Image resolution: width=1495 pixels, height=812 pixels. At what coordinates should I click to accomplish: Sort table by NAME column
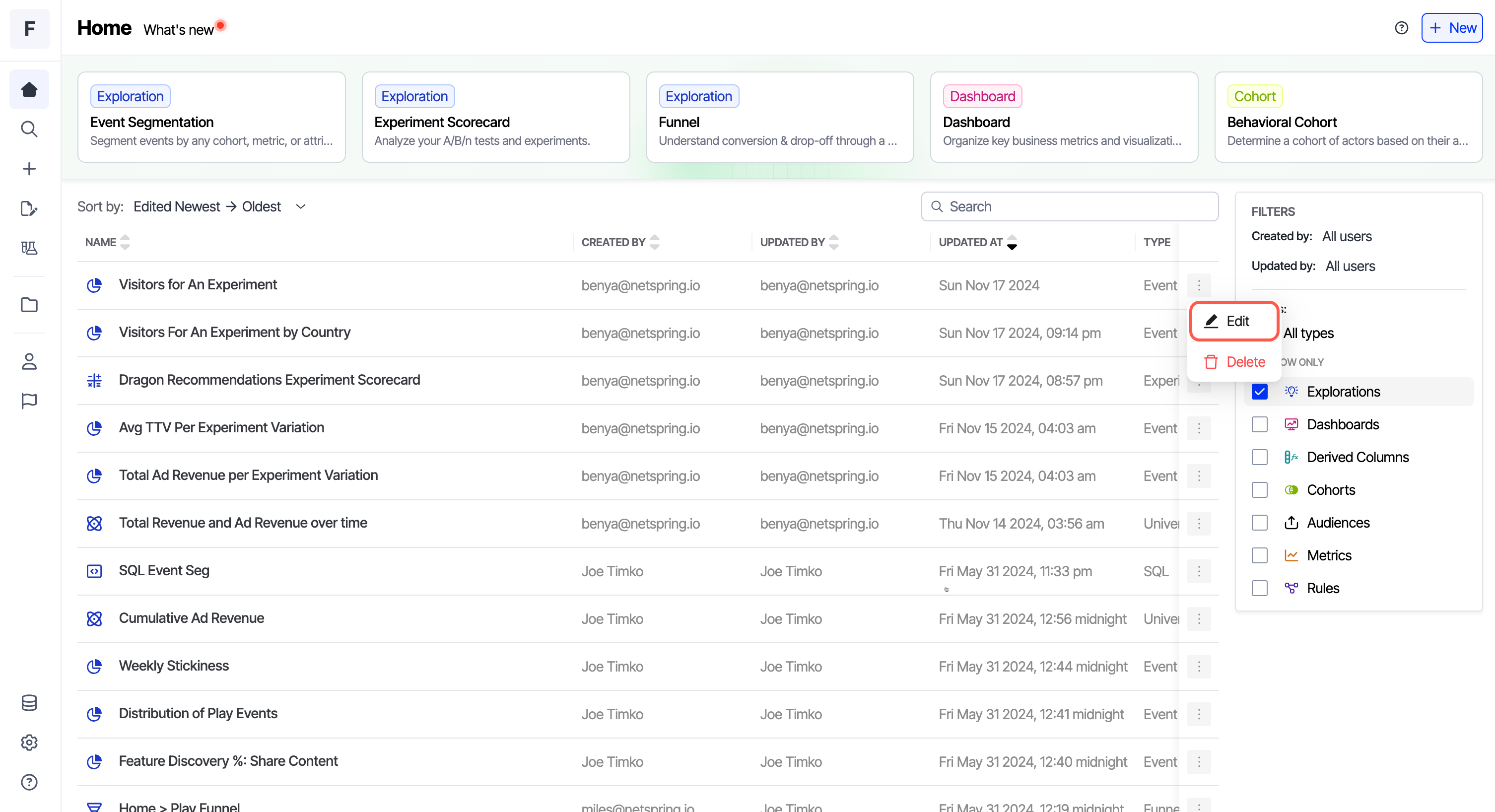point(107,242)
